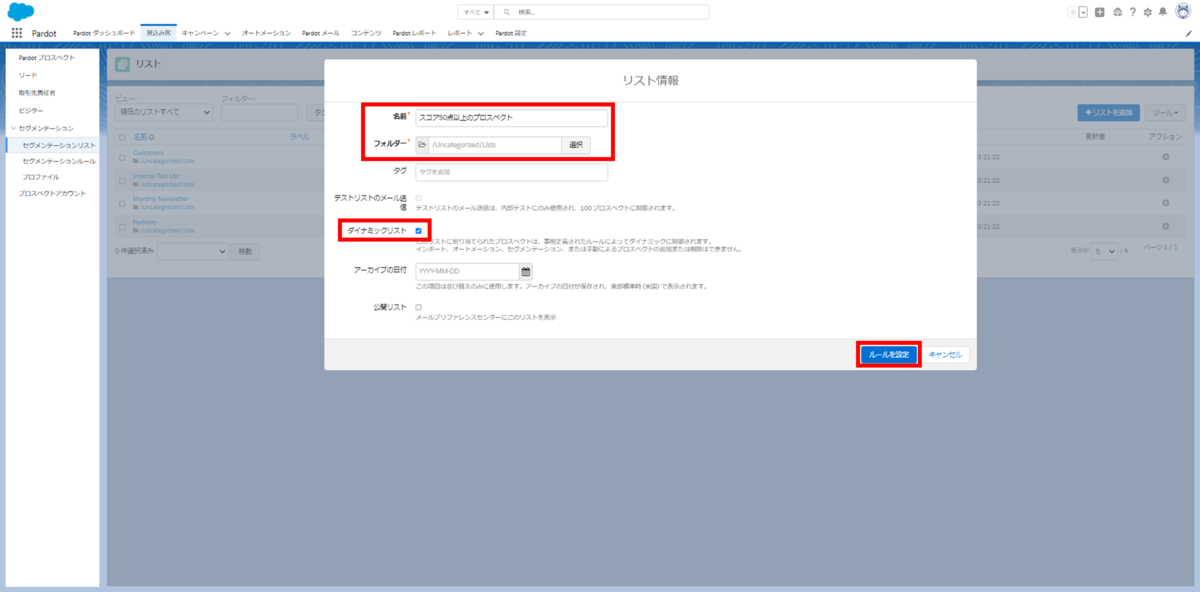Open リード in sidebar
The width and height of the screenshot is (1200, 592).
pyautogui.click(x=28, y=75)
